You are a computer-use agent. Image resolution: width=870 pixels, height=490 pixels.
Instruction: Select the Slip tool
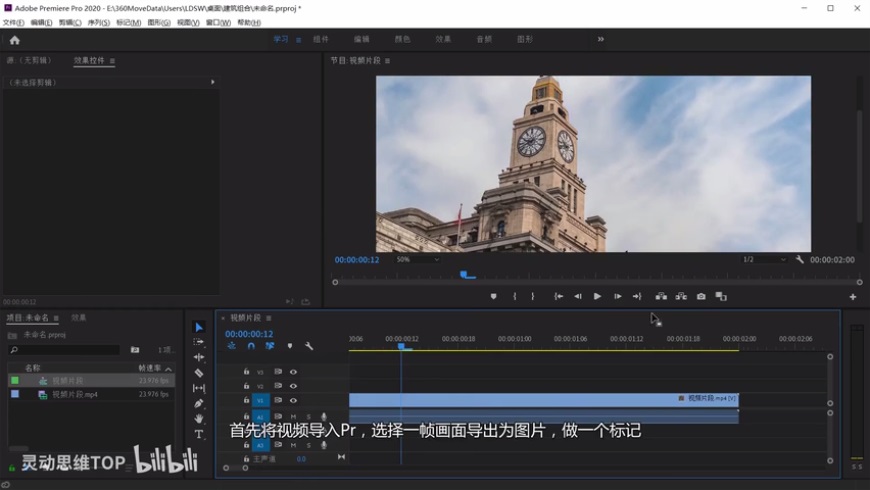point(199,388)
